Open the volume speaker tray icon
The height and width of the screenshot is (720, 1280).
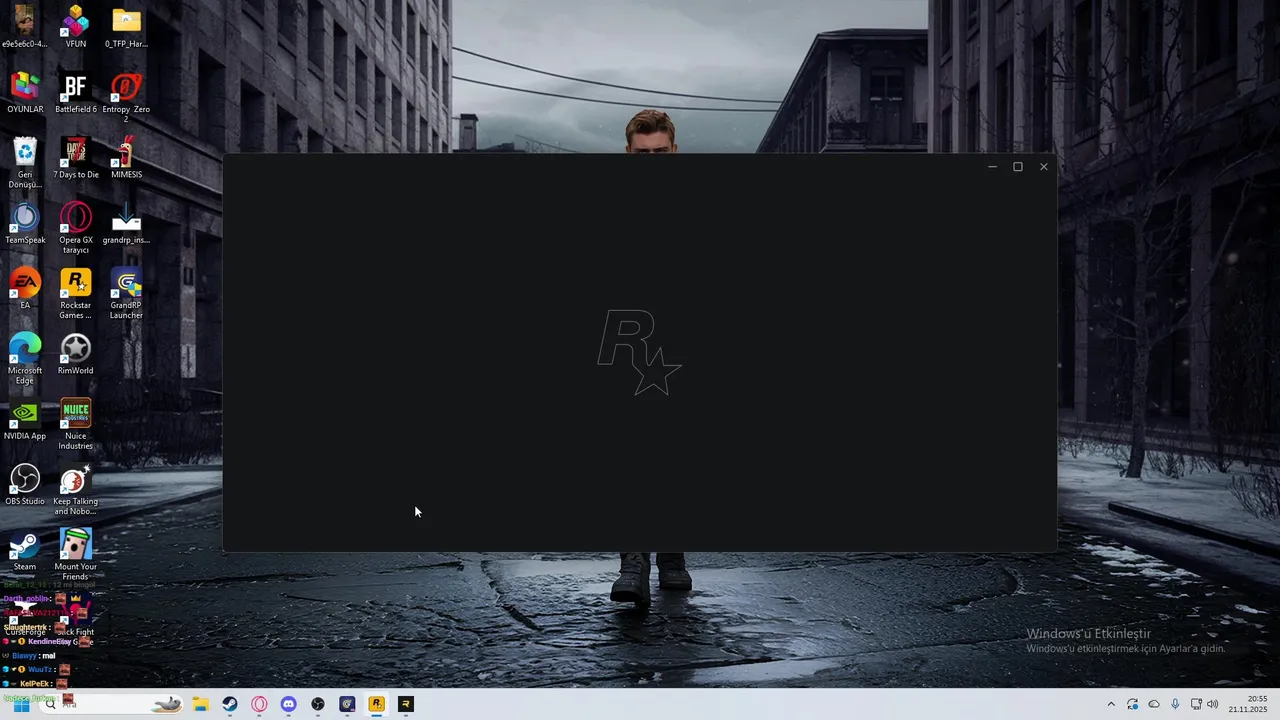click(x=1213, y=704)
